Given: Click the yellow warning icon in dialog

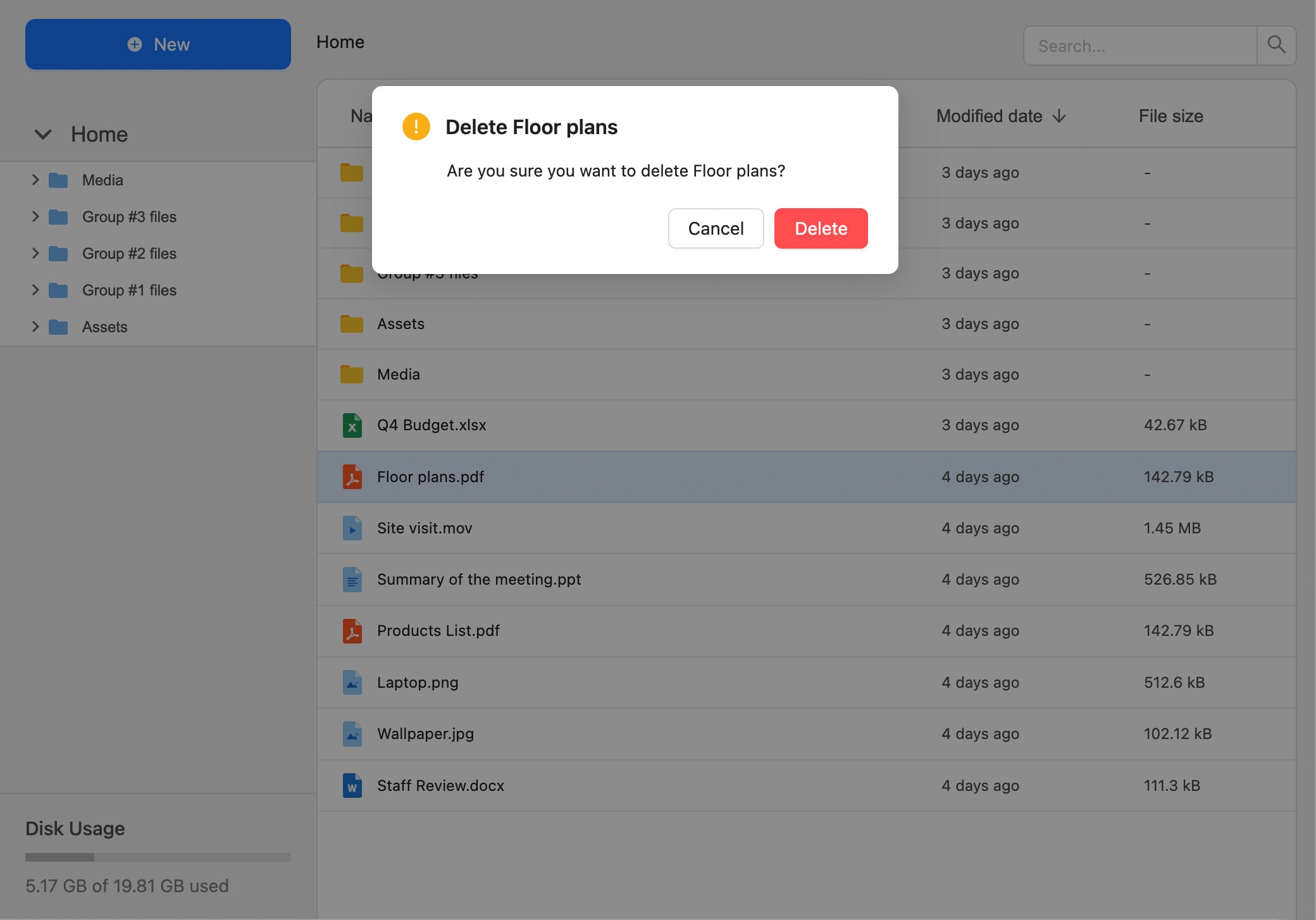Looking at the screenshot, I should click(x=416, y=127).
